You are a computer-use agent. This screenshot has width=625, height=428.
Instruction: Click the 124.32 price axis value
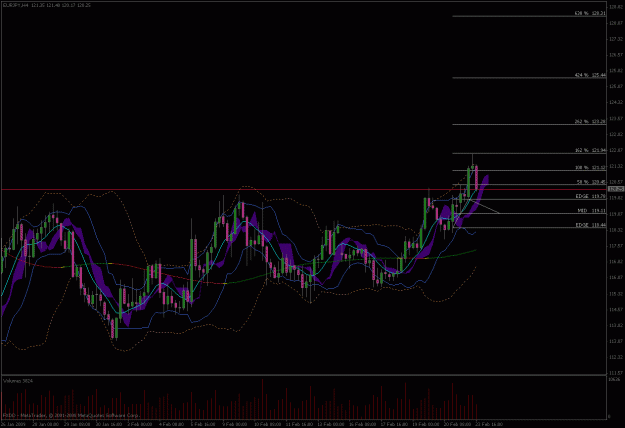pyautogui.click(x=616, y=102)
